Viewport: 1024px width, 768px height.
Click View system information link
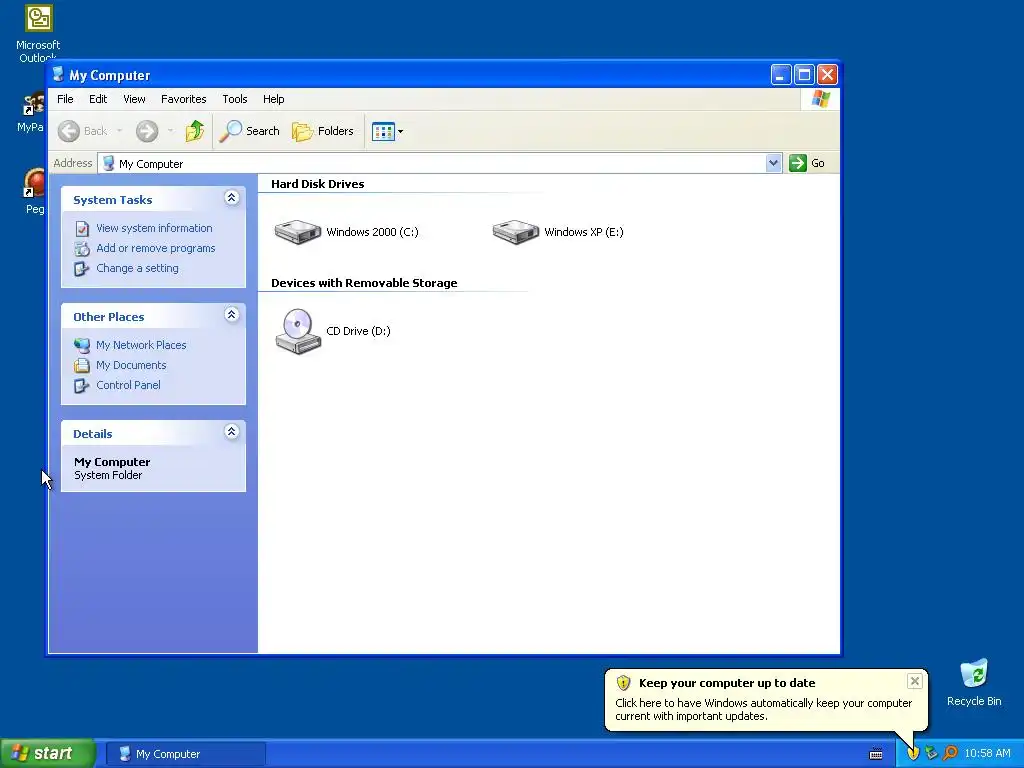click(x=154, y=228)
